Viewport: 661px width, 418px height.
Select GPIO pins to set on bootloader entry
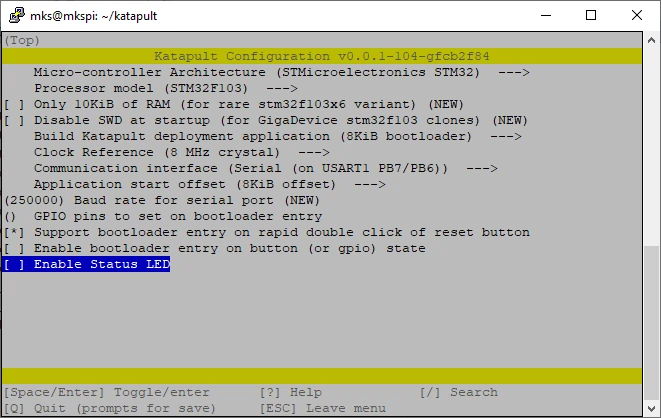pyautogui.click(x=163, y=217)
